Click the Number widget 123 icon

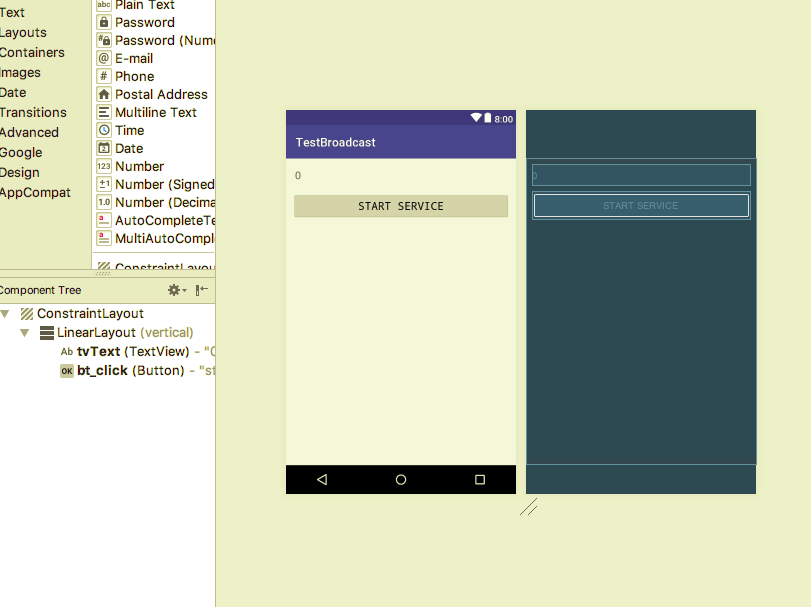click(x=103, y=166)
